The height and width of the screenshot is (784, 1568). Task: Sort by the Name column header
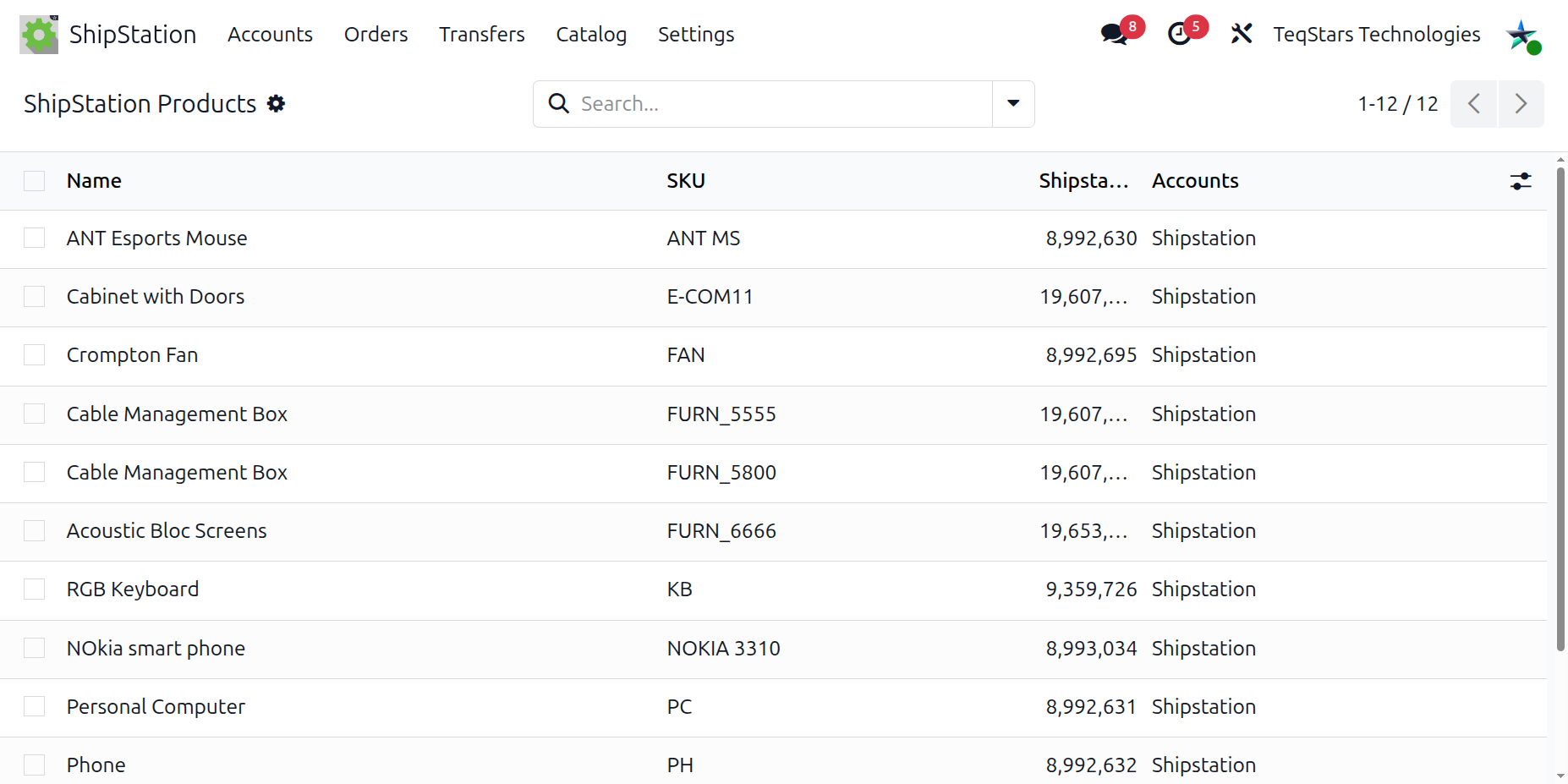94,181
